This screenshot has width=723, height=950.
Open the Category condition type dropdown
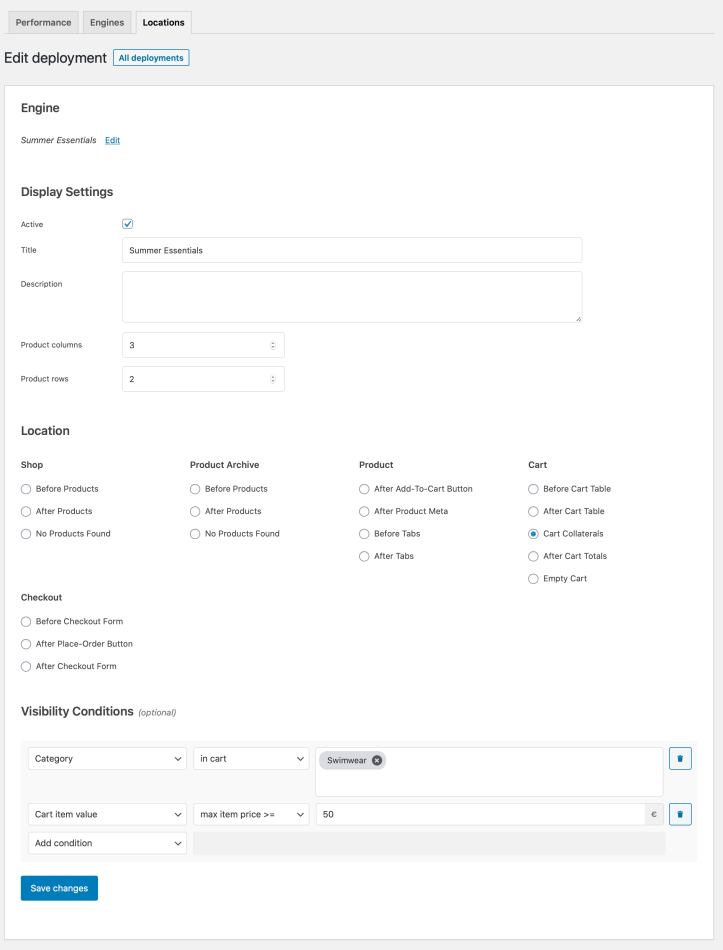(107, 759)
